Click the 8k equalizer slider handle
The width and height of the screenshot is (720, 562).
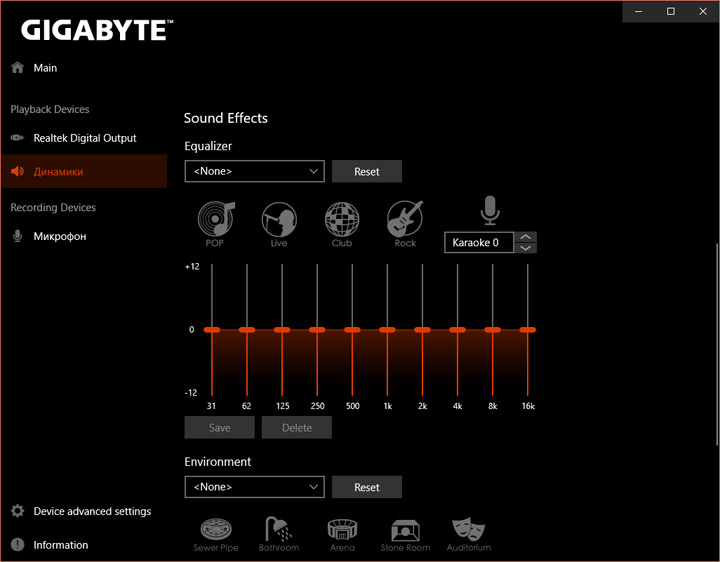pos(493,330)
